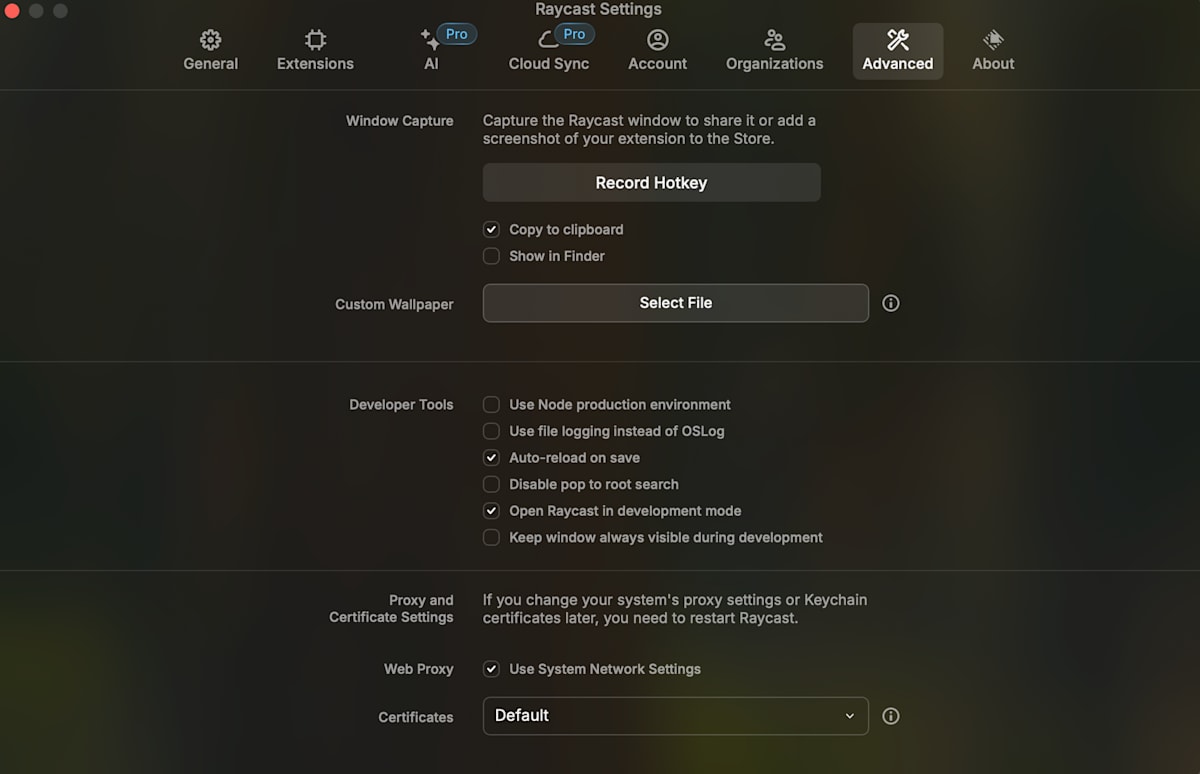Image resolution: width=1200 pixels, height=774 pixels.
Task: Enable Show in Finder
Action: (x=491, y=256)
